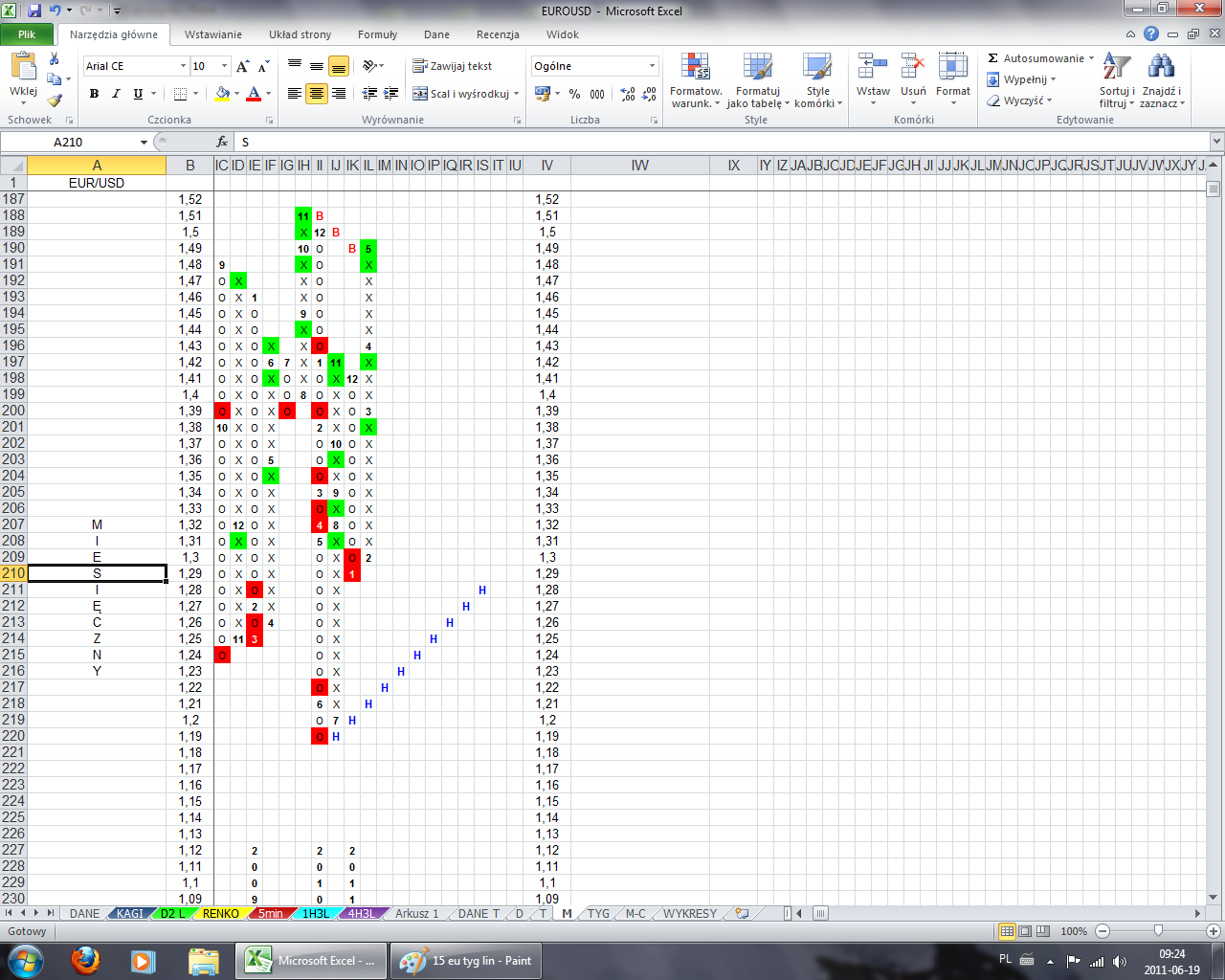
Task: Expand the Scal i wyśrodkuj dropdown arrow
Action: pyautogui.click(x=516, y=94)
